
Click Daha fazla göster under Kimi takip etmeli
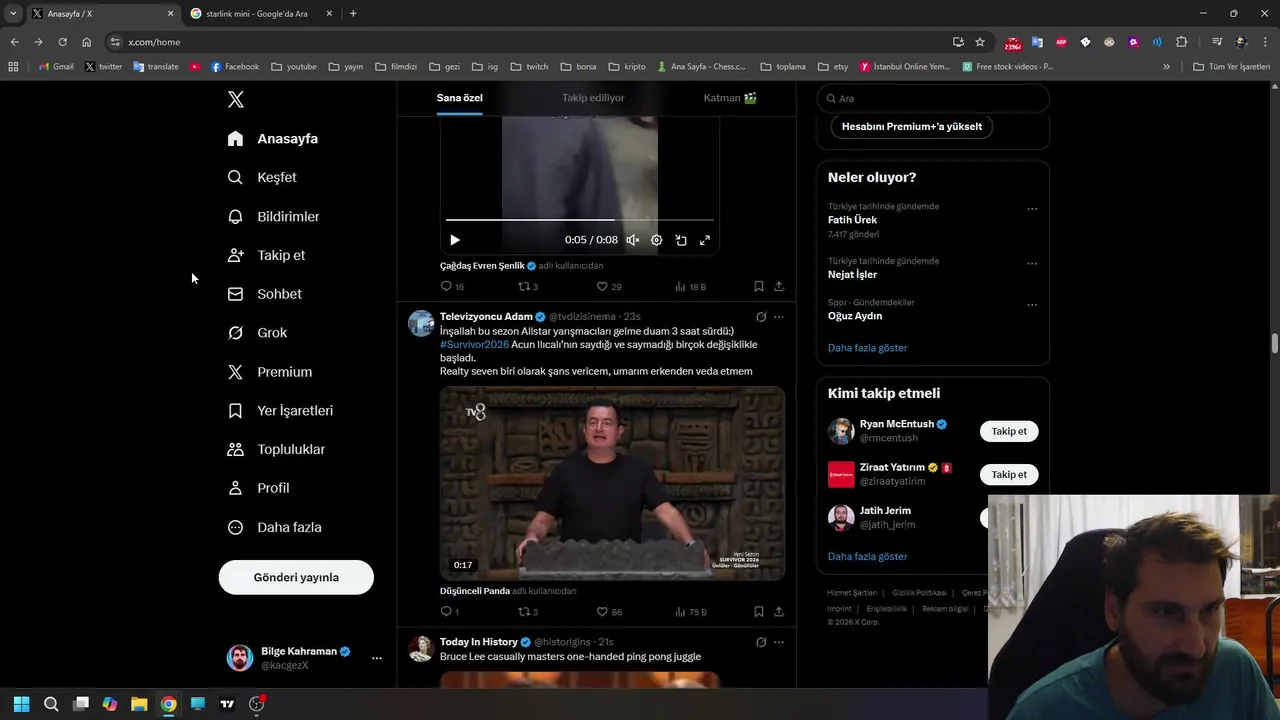click(867, 556)
